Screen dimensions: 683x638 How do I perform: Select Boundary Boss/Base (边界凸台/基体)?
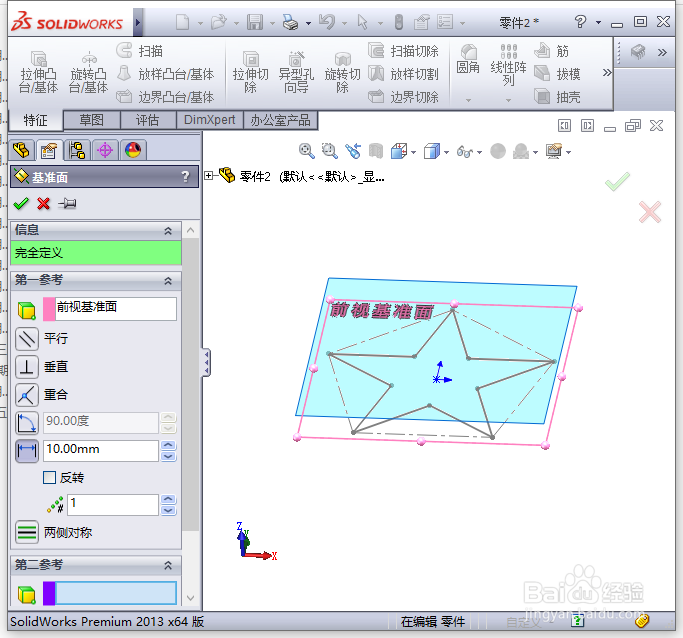click(x=166, y=97)
